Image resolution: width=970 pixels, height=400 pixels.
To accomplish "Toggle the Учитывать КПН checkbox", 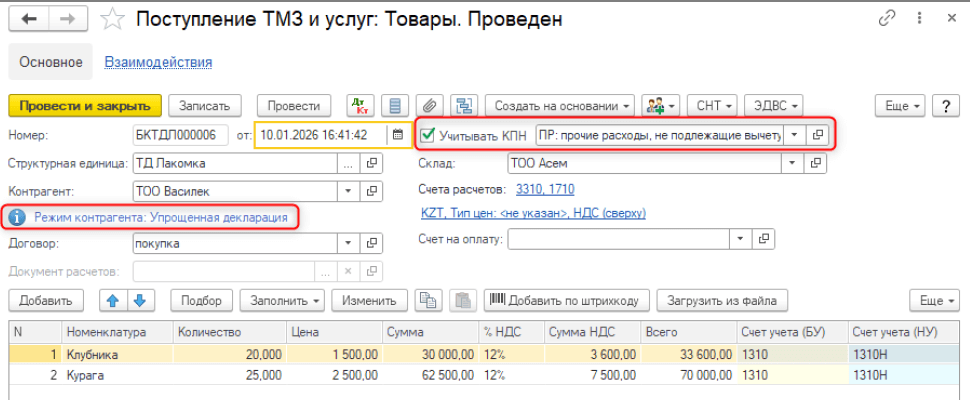I will point(428,134).
